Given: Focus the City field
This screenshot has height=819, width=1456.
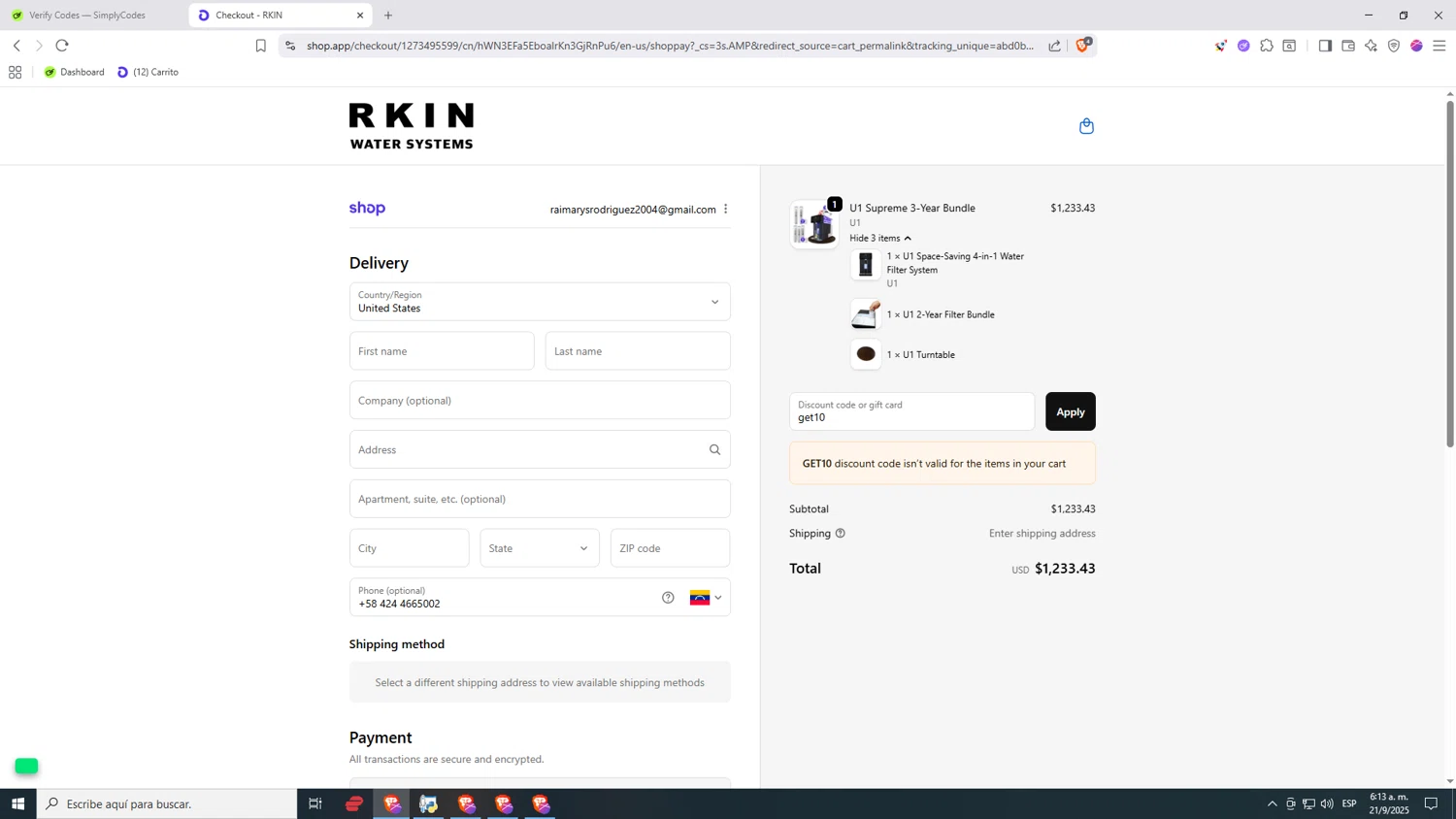Looking at the screenshot, I should tap(410, 548).
